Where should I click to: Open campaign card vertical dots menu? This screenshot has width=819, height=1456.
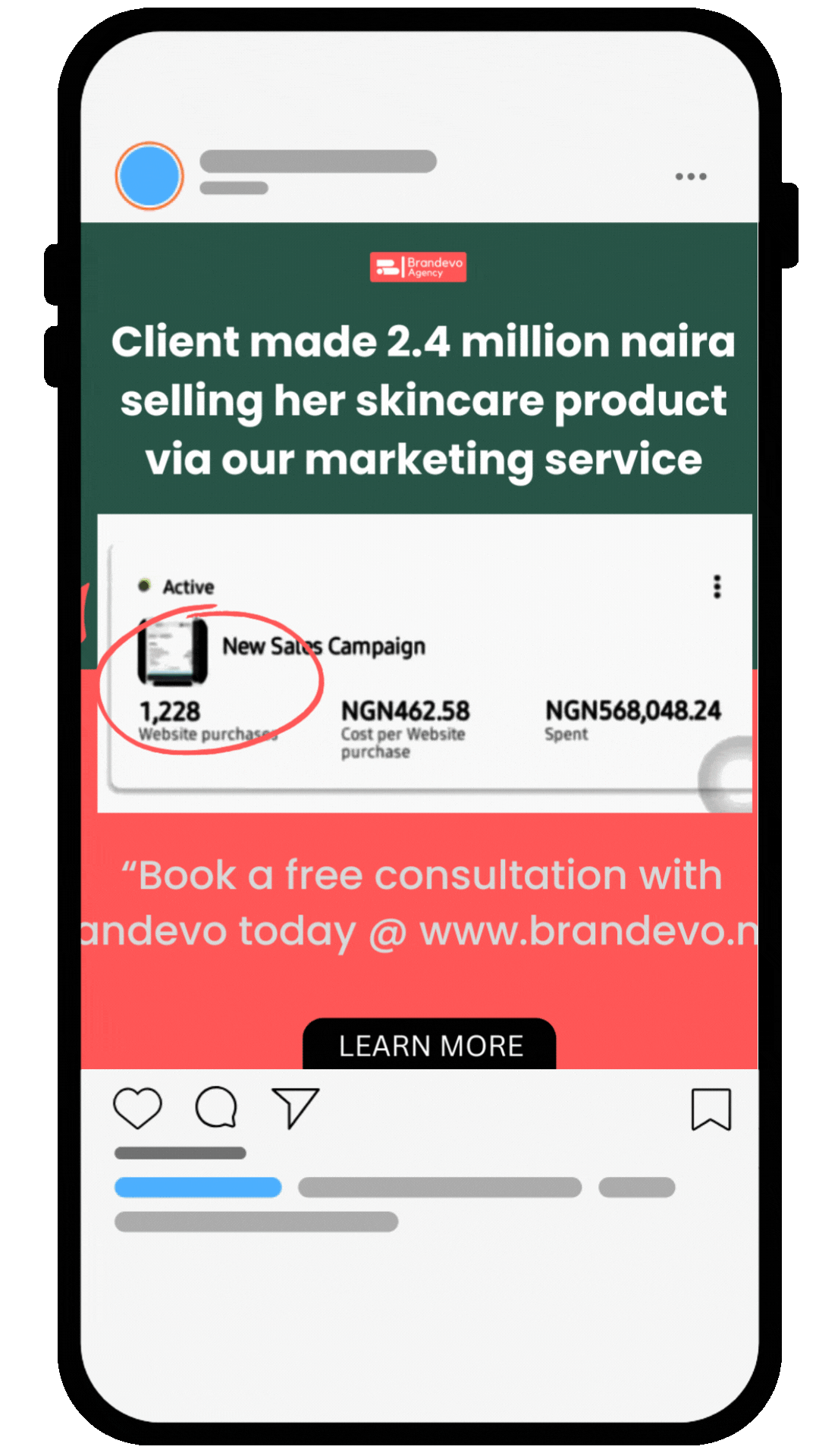pos(717,587)
